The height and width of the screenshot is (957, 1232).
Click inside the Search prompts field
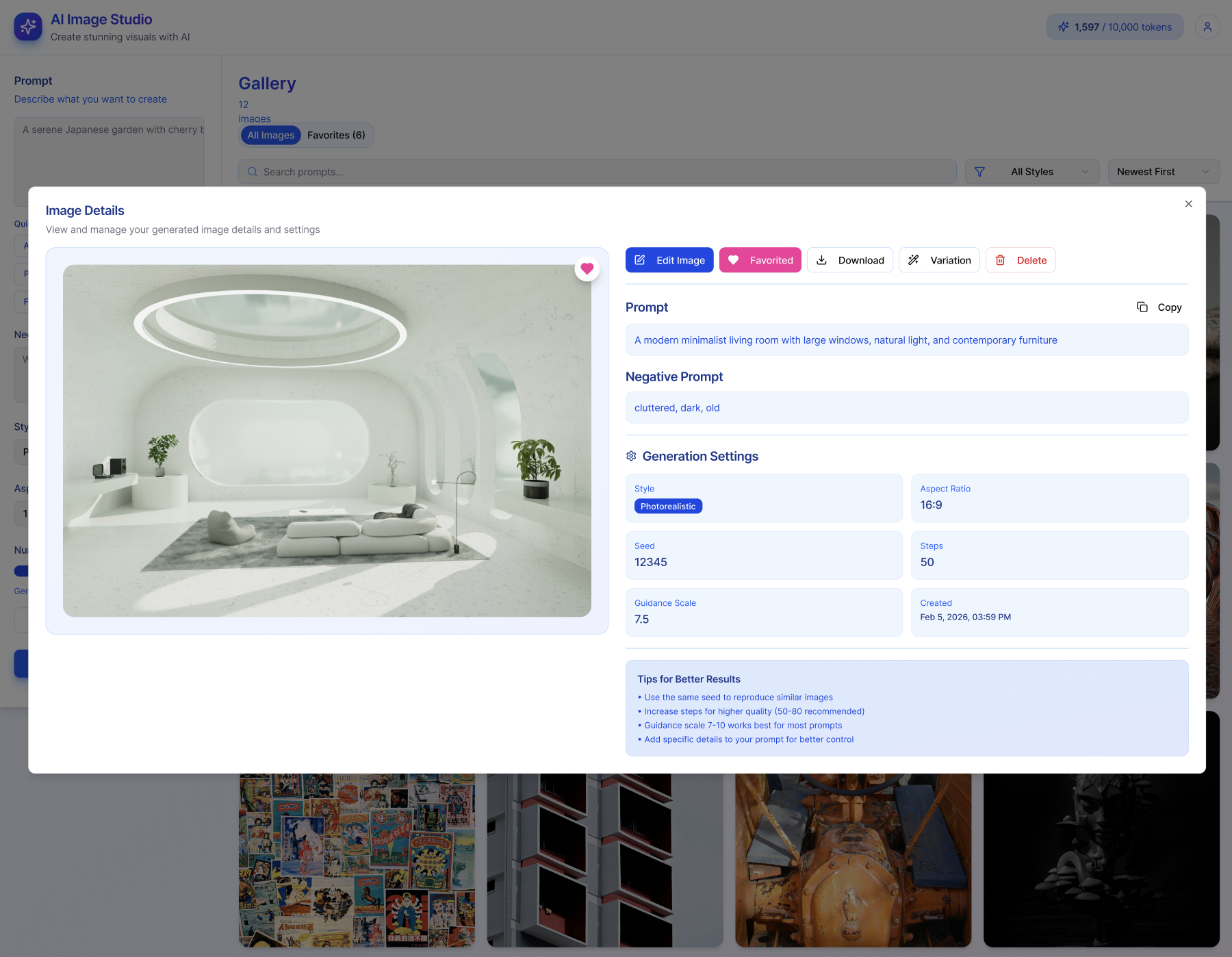pyautogui.click(x=597, y=172)
